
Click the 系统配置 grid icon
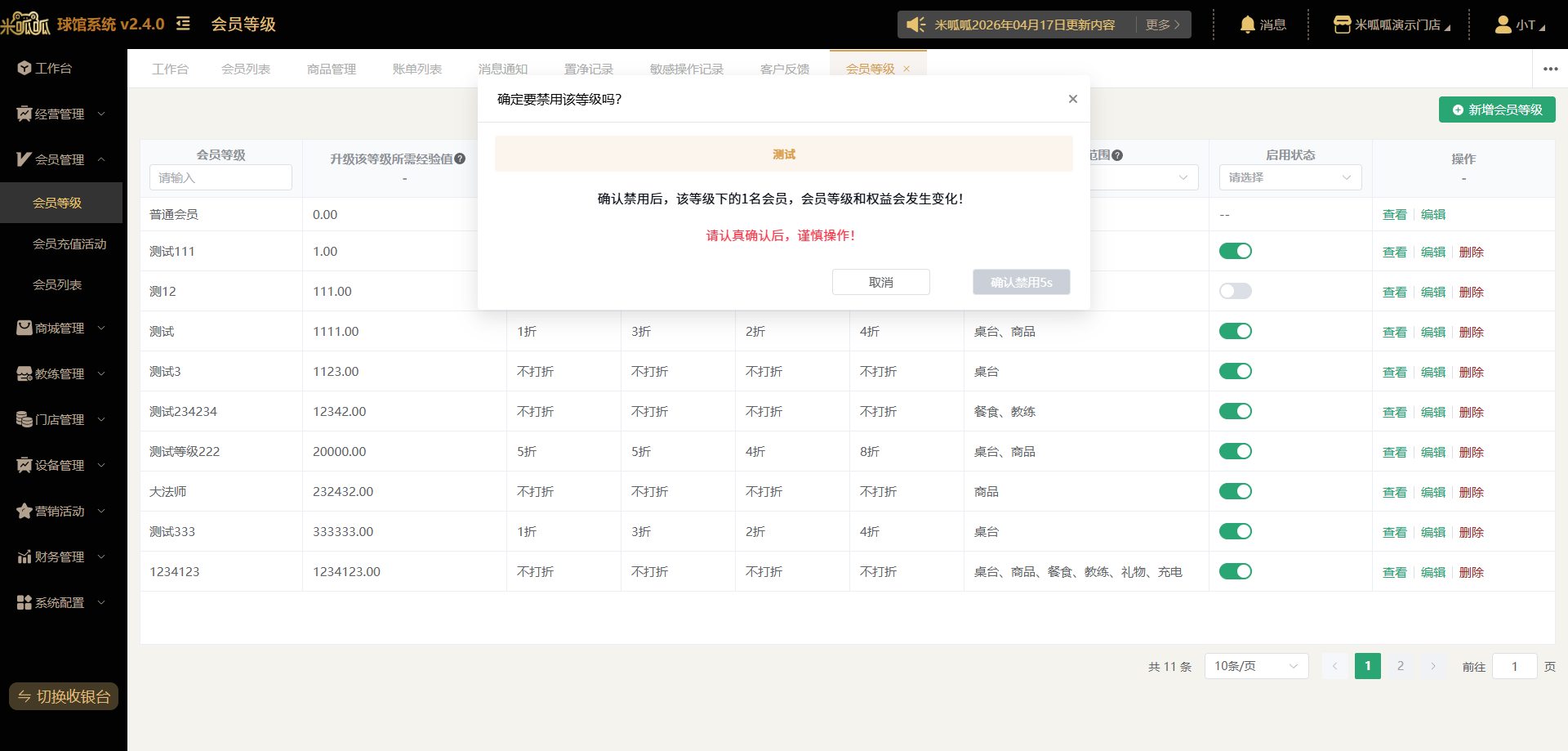[x=24, y=602]
